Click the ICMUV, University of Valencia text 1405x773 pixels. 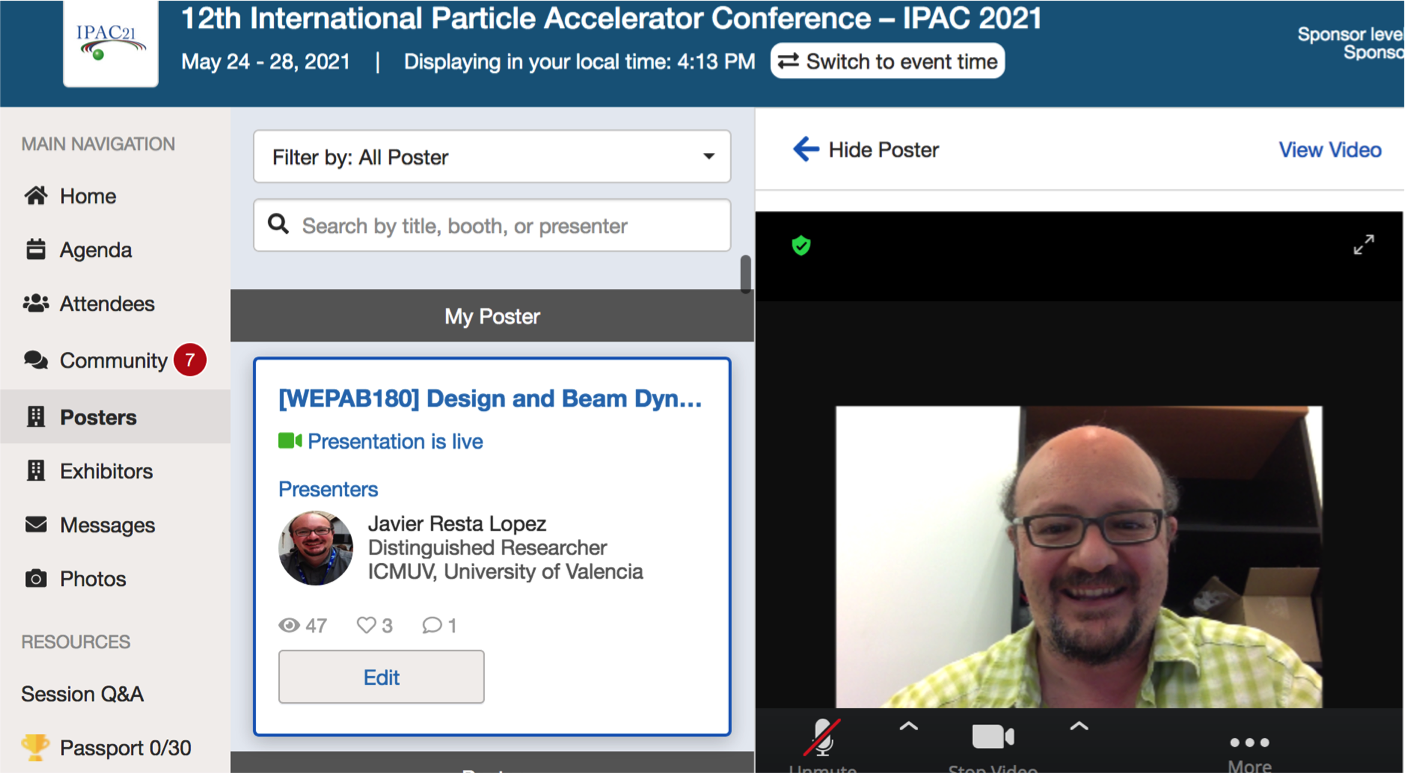pyautogui.click(x=505, y=572)
